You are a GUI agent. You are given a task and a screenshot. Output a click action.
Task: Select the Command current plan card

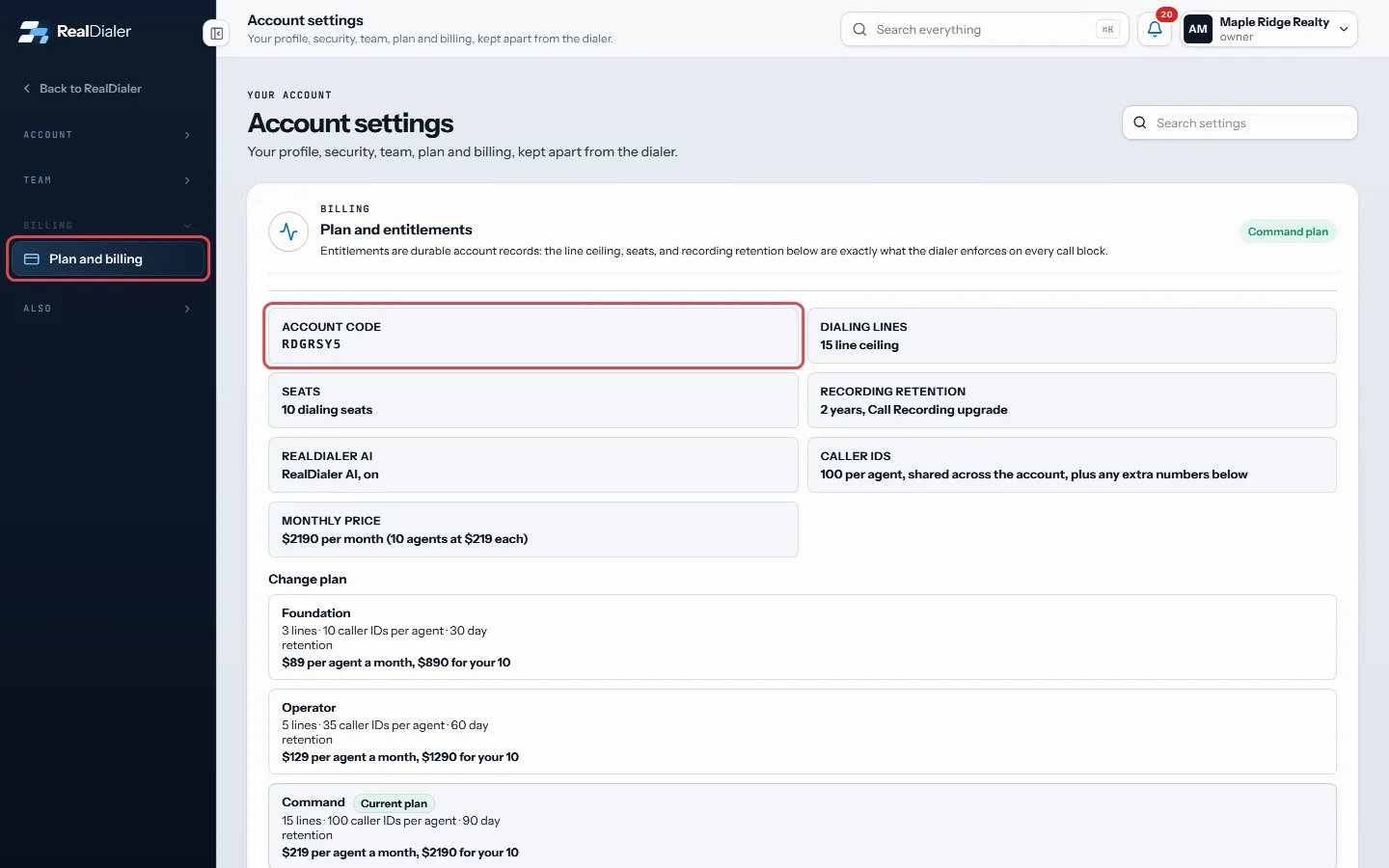803,827
